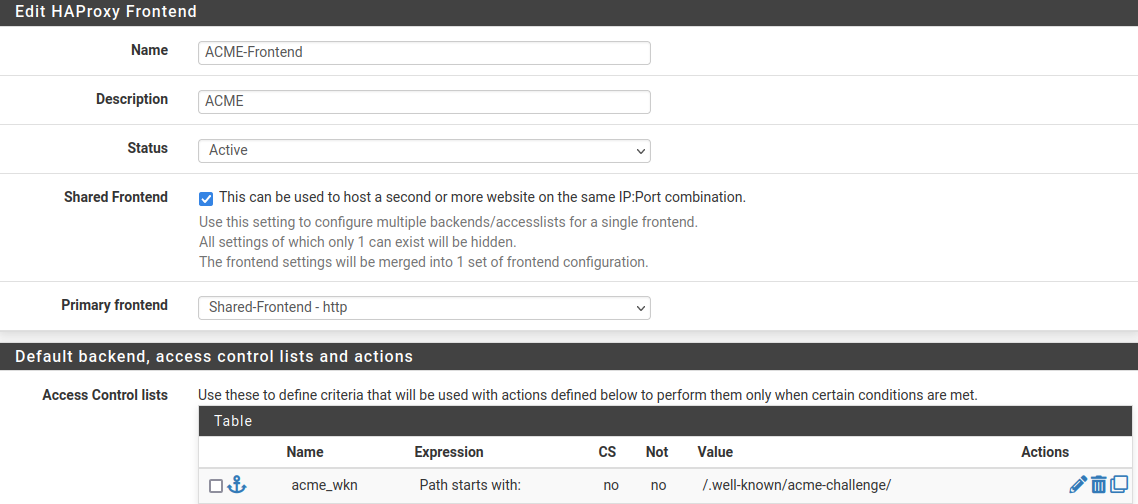Click the /.well-known/acme-challenge/ value cell

click(796, 485)
